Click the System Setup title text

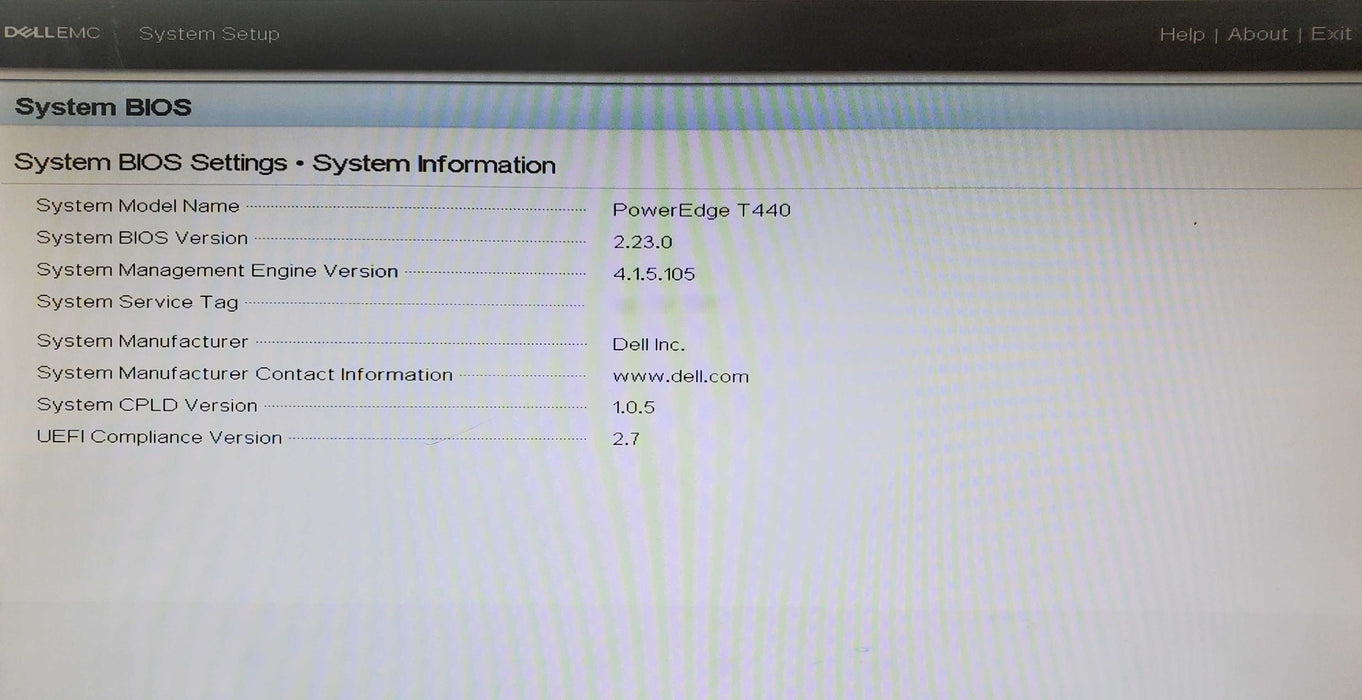(209, 34)
